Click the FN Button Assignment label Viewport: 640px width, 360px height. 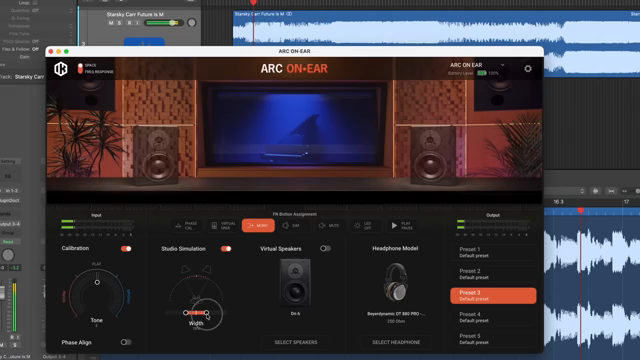click(294, 214)
